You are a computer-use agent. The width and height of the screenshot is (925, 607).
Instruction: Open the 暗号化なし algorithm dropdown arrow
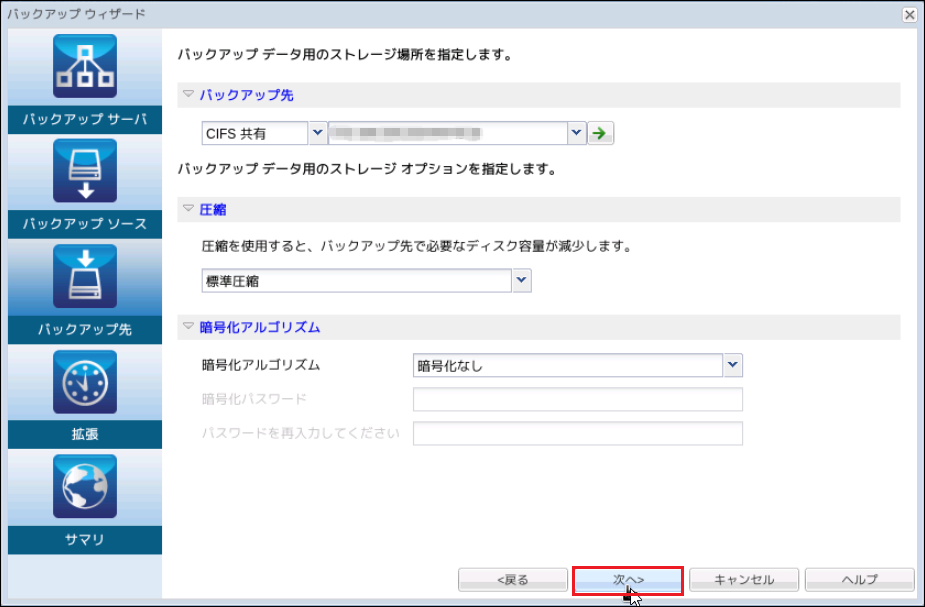coord(733,366)
